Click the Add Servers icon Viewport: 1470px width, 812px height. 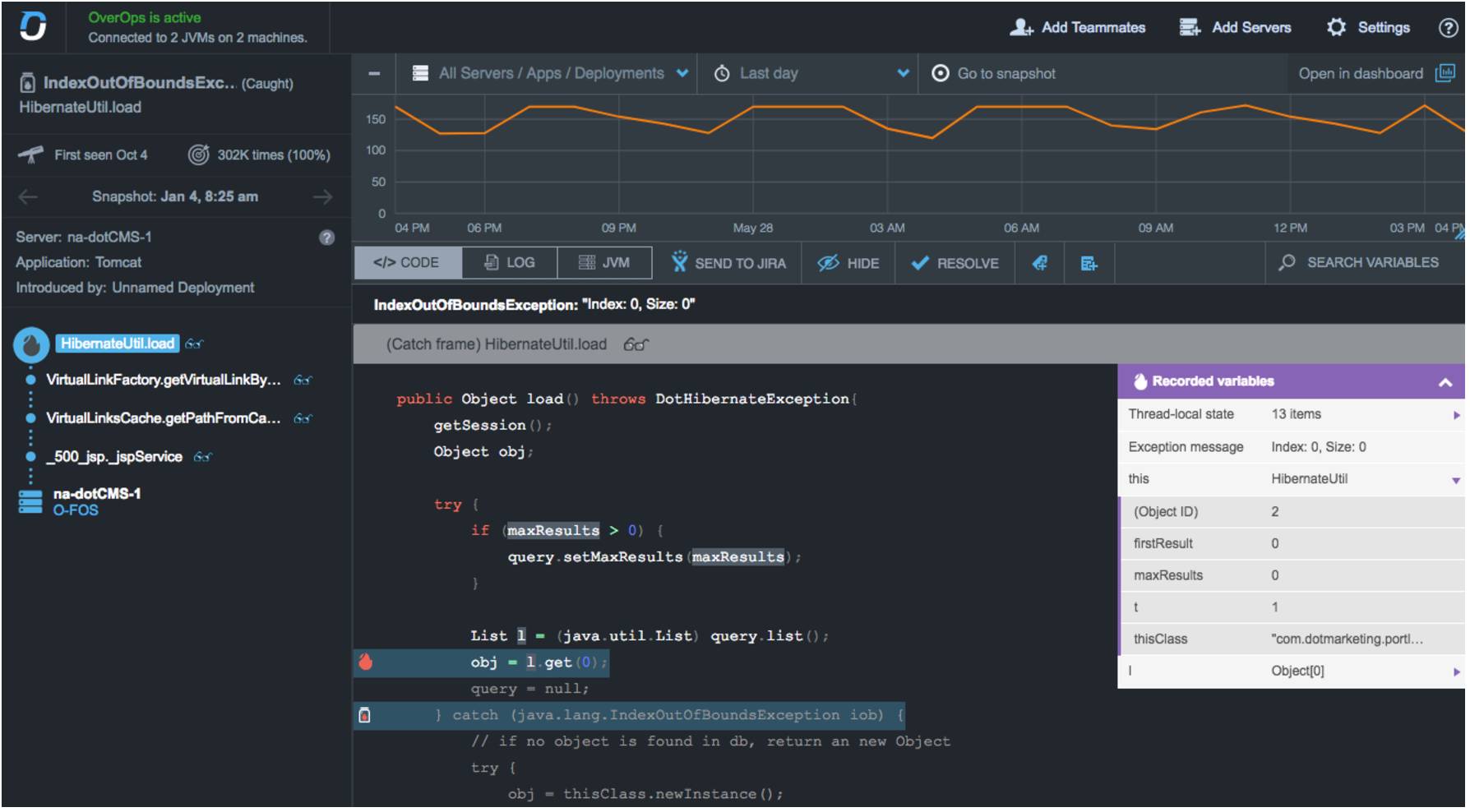pyautogui.click(x=1190, y=27)
